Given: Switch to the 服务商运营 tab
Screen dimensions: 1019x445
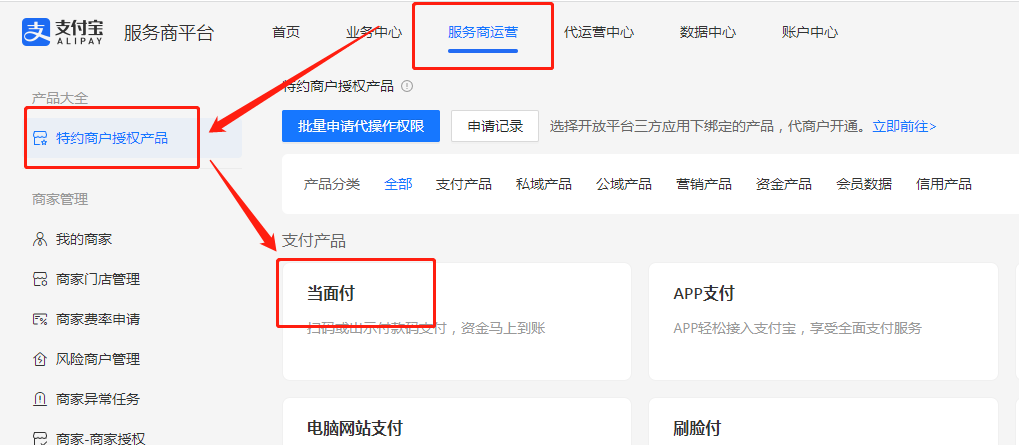Looking at the screenshot, I should point(483,32).
